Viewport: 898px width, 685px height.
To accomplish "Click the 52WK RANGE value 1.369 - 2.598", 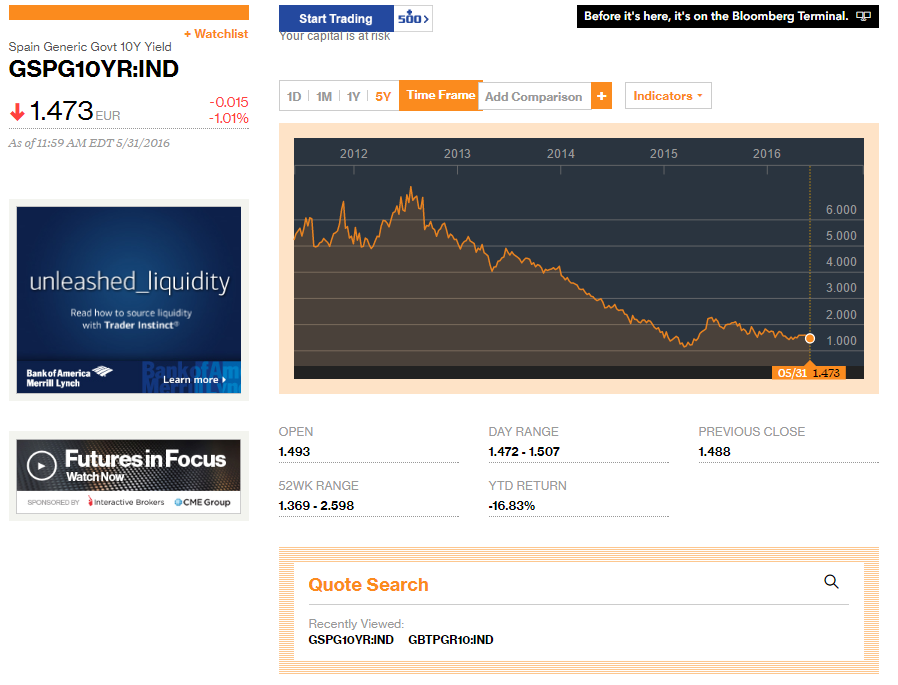I will click(x=316, y=506).
